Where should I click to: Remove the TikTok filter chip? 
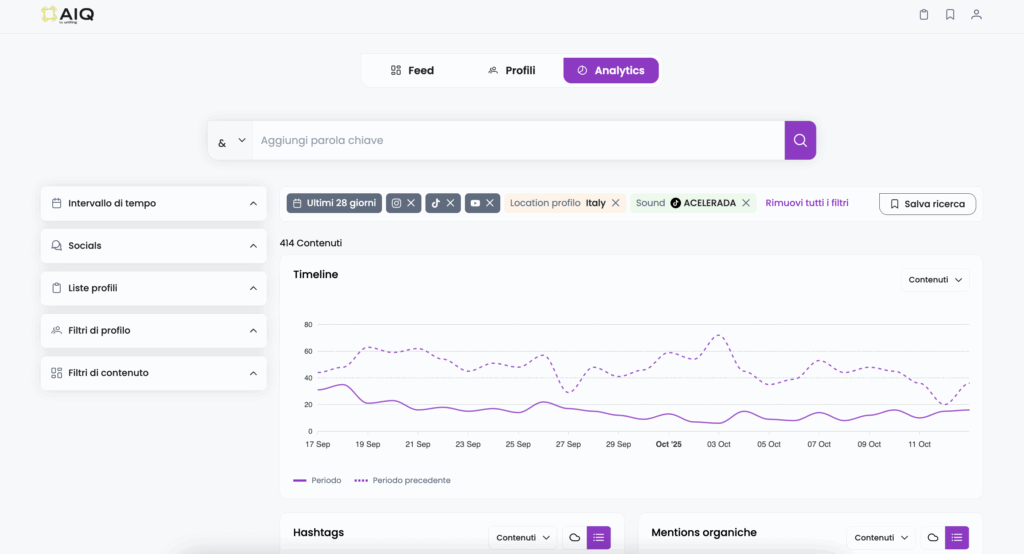click(x=451, y=203)
